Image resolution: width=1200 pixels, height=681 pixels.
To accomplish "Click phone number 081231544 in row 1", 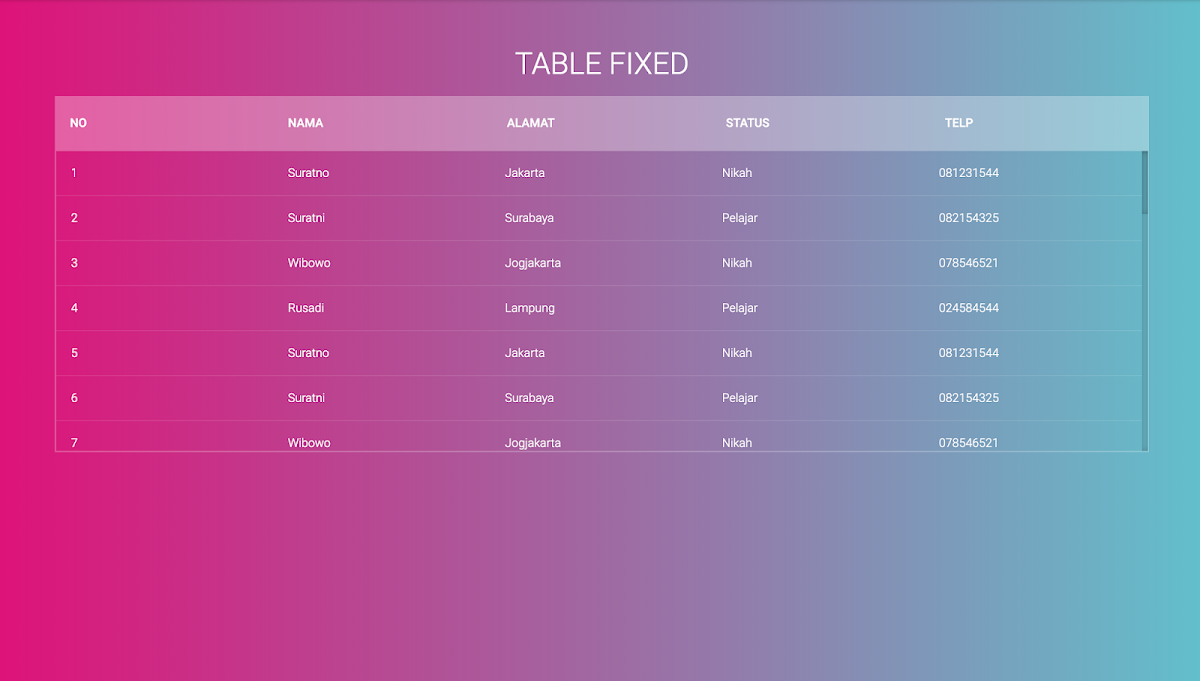I will [968, 173].
